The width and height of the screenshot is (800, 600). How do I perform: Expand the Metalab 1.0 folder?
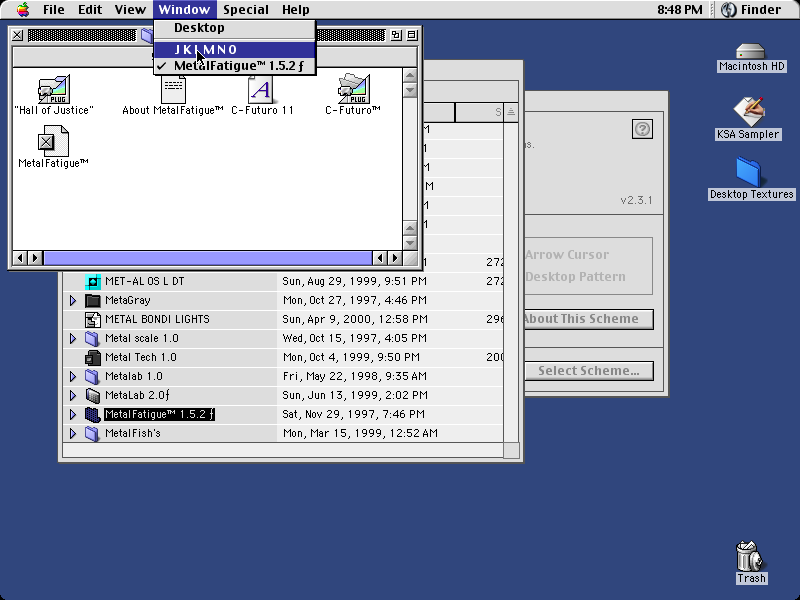[73, 376]
